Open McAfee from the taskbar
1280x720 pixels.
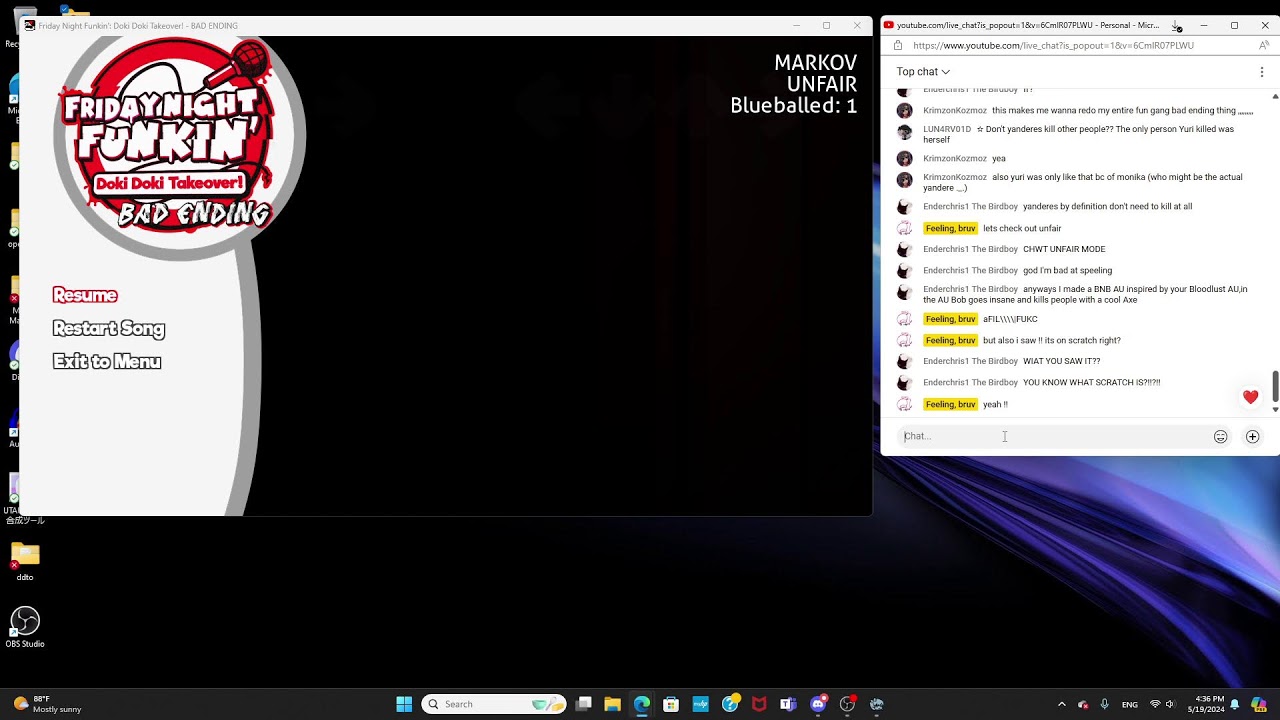tap(759, 704)
